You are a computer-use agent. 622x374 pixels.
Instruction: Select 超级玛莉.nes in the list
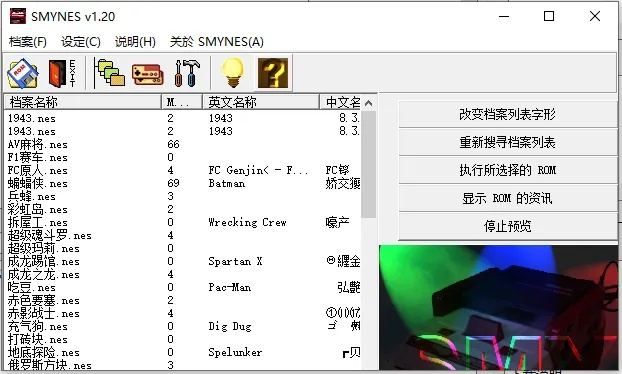point(44,249)
